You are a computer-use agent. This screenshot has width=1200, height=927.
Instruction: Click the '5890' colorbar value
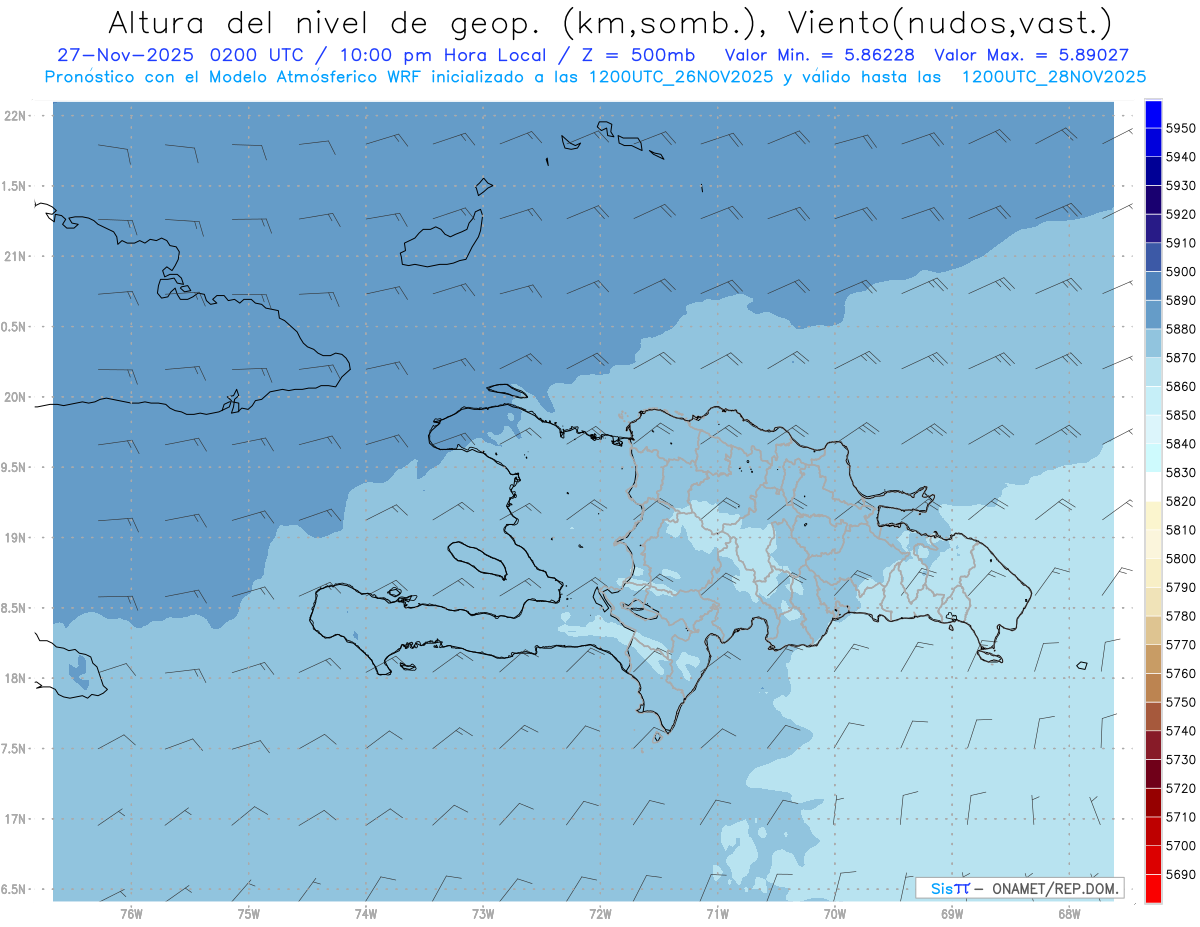click(1180, 300)
